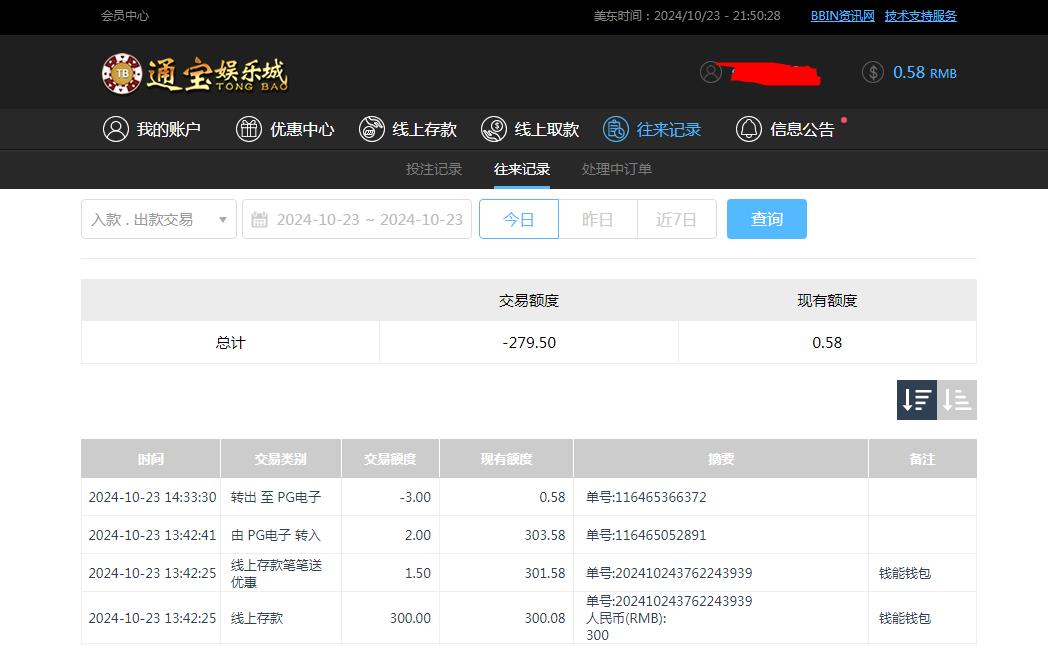Click the ascending sort icon above the table

click(956, 399)
